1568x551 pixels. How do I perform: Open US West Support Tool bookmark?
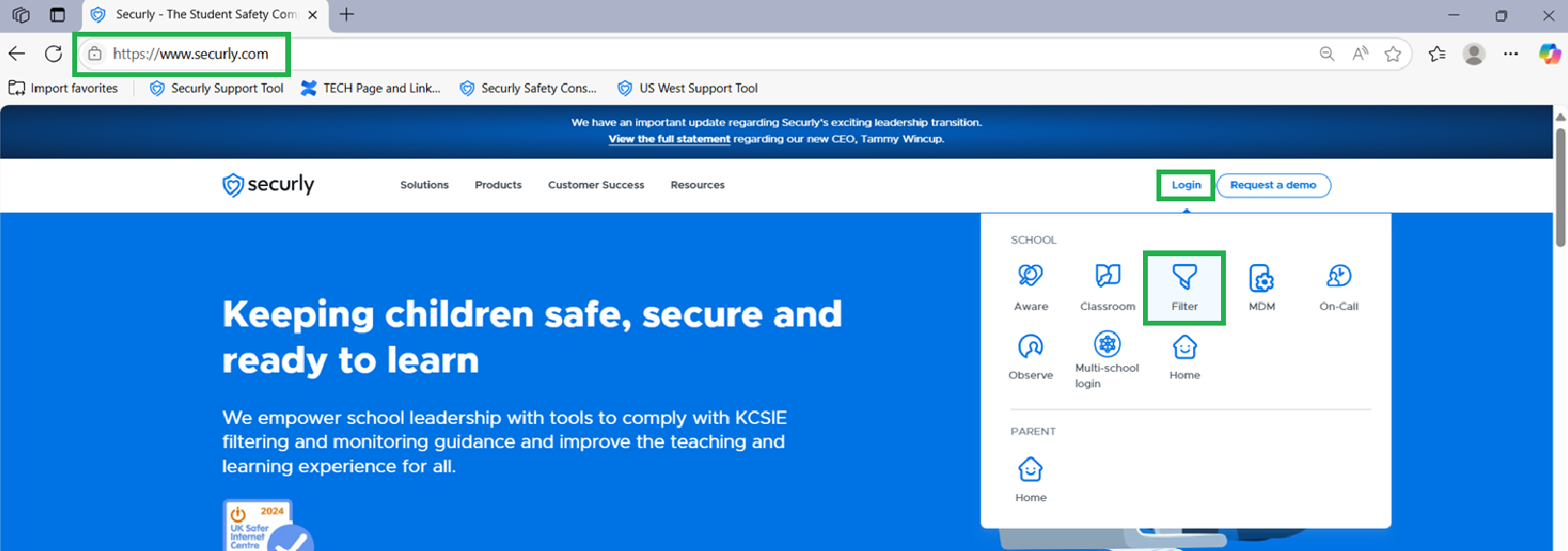point(688,88)
